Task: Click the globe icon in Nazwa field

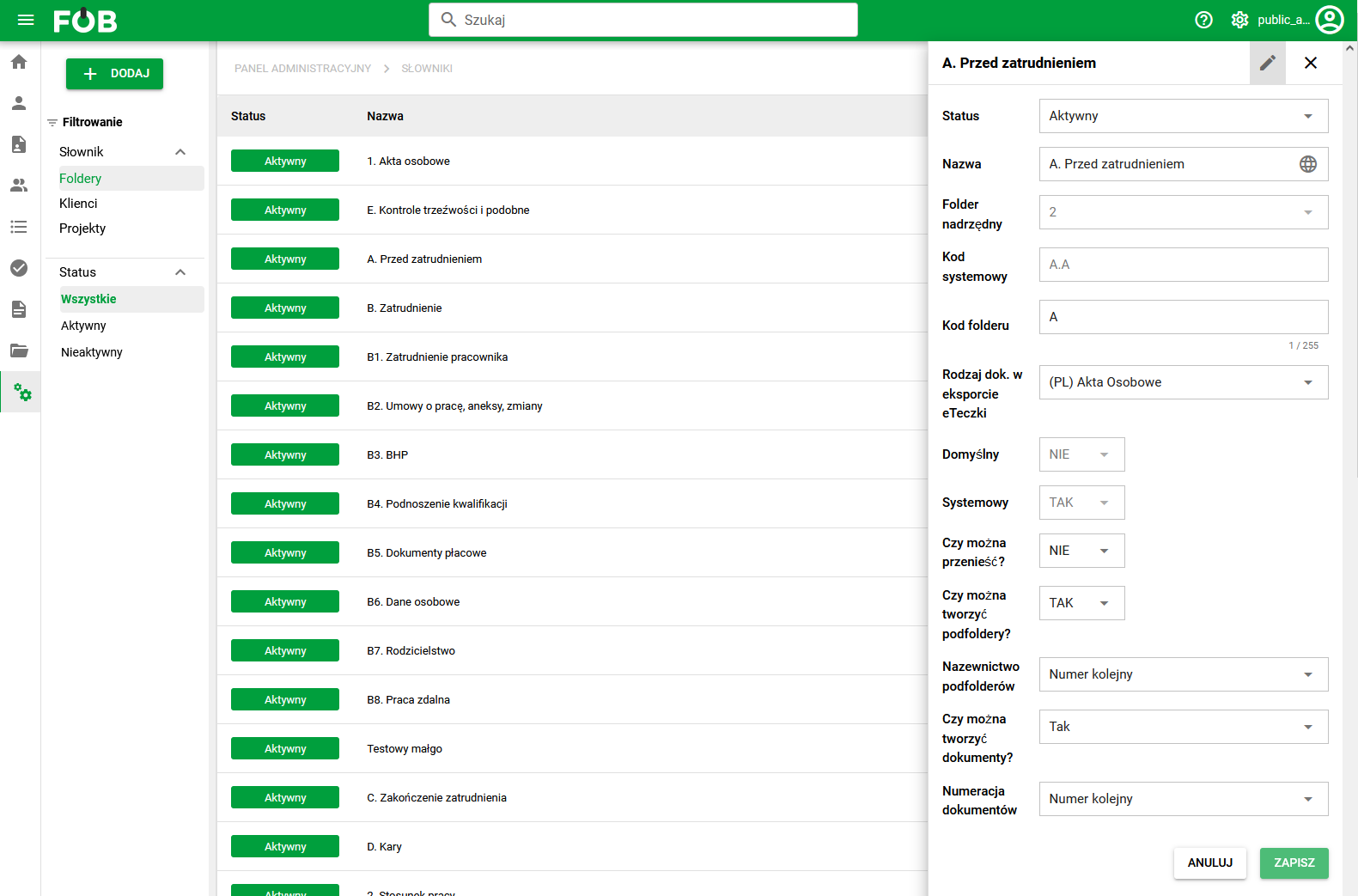Action: (x=1308, y=164)
